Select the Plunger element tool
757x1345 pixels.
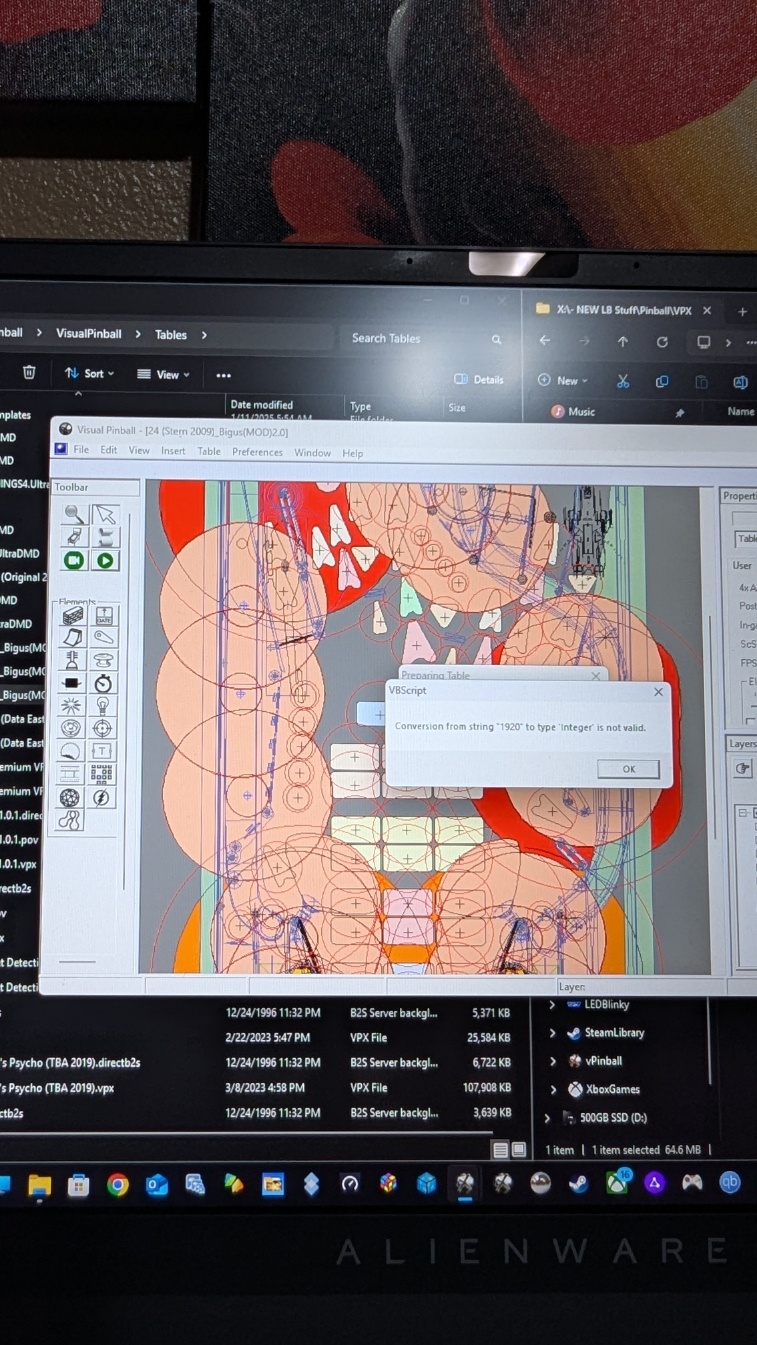72,661
